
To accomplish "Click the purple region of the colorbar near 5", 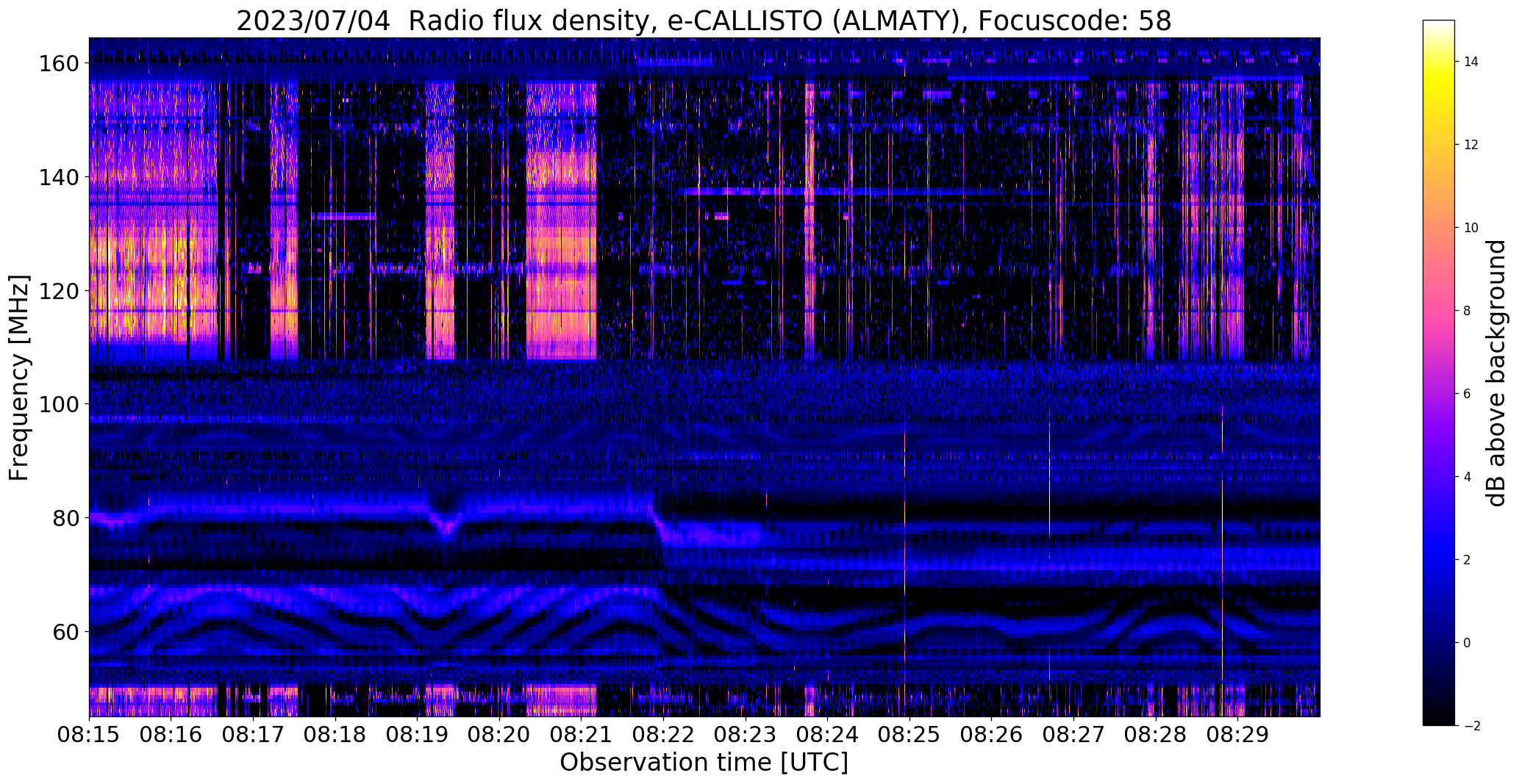I will pos(1439,435).
